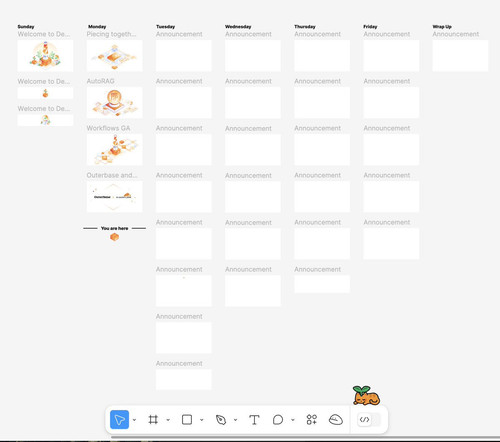The height and width of the screenshot is (442, 500).
Task: Select the topmost blank frame under Friday
Action: [391, 56]
